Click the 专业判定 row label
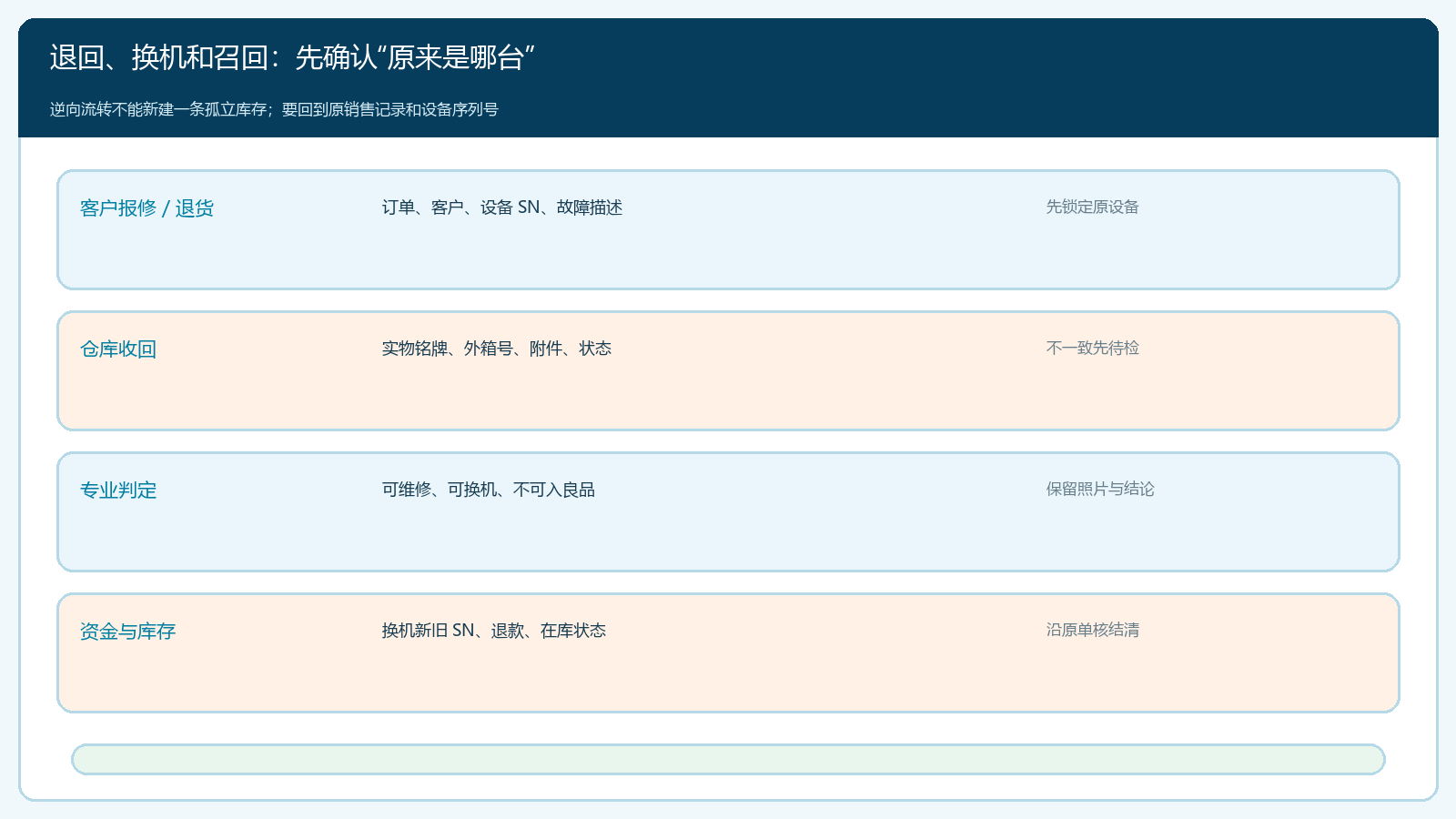Image resolution: width=1456 pixels, height=819 pixels. pyautogui.click(x=118, y=490)
